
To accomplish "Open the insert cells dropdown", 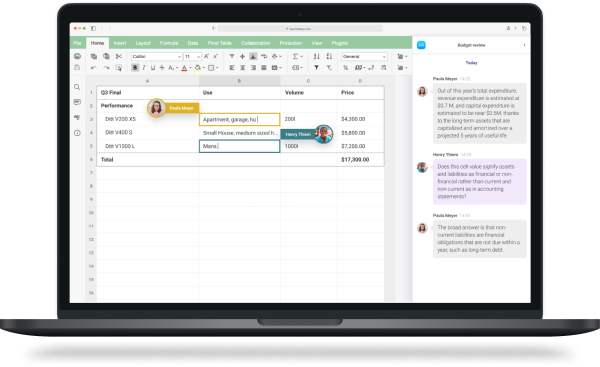I will point(402,56).
